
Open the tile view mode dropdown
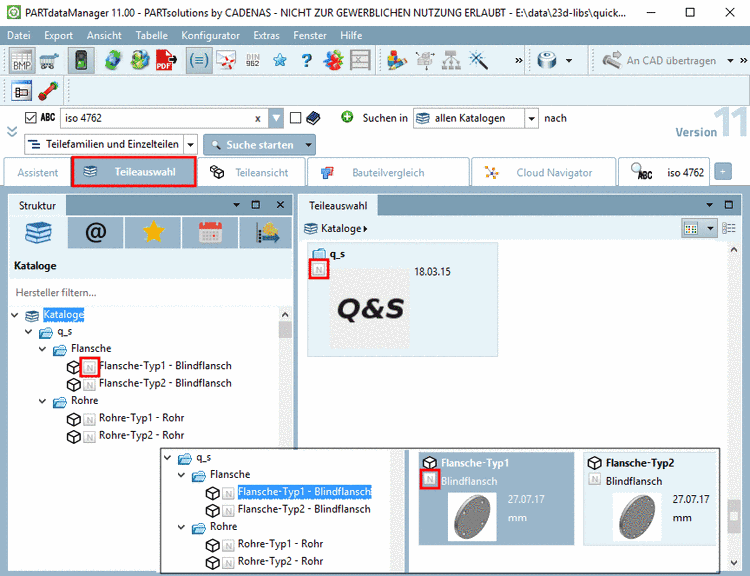tap(710, 229)
